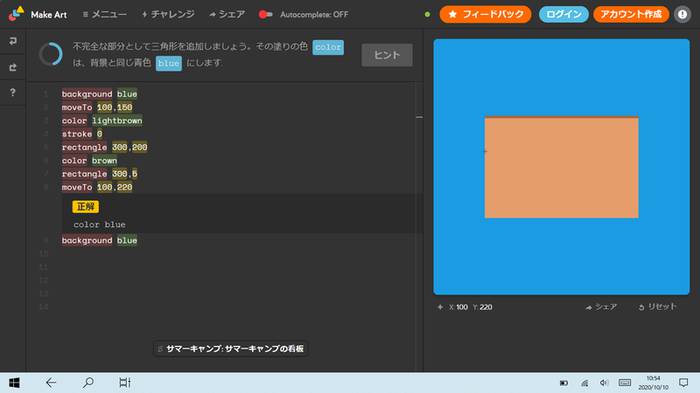The image size is (700, 393).
Task: Click the アカウント作成 button
Action: point(631,14)
